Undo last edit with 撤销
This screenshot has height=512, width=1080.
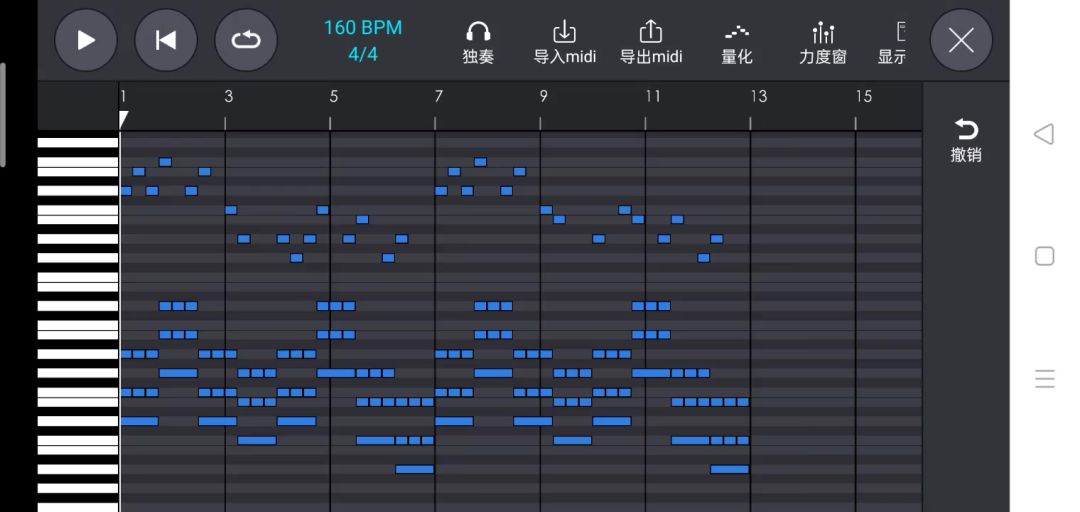(966, 139)
